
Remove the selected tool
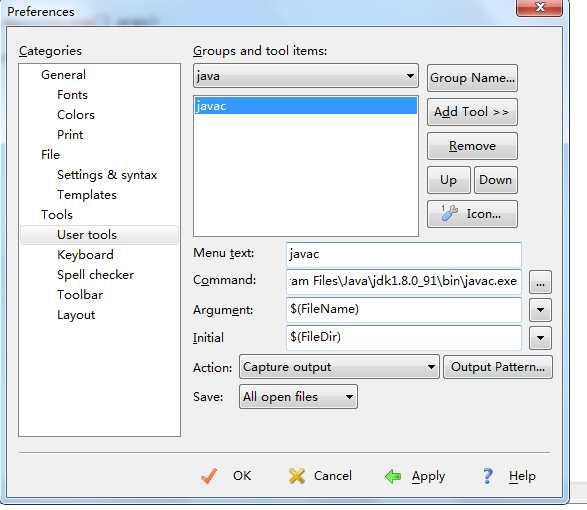coord(472,146)
